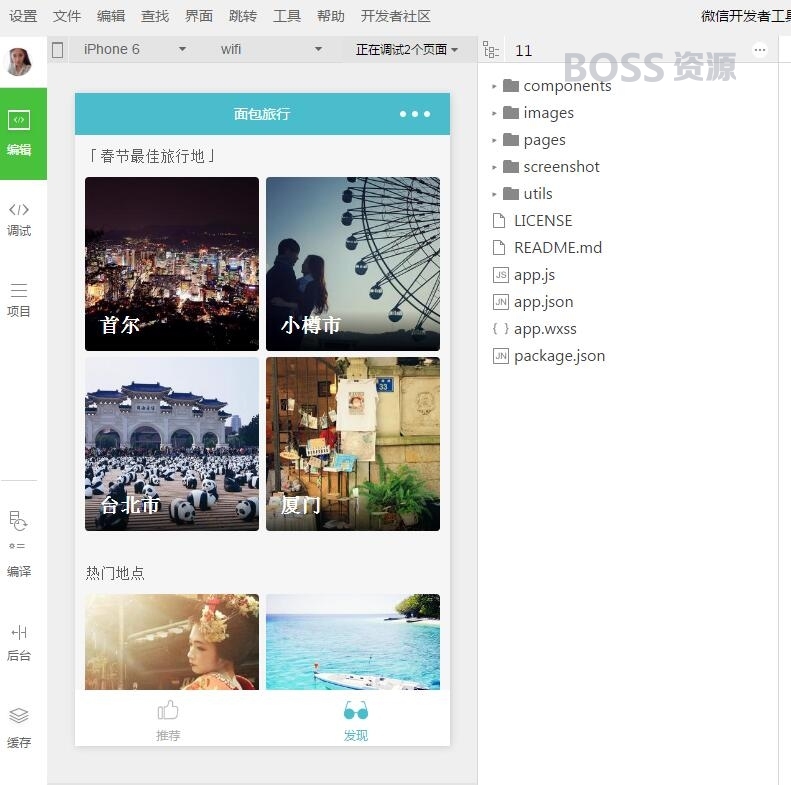
Task: Select the app.json file name
Action: point(544,302)
